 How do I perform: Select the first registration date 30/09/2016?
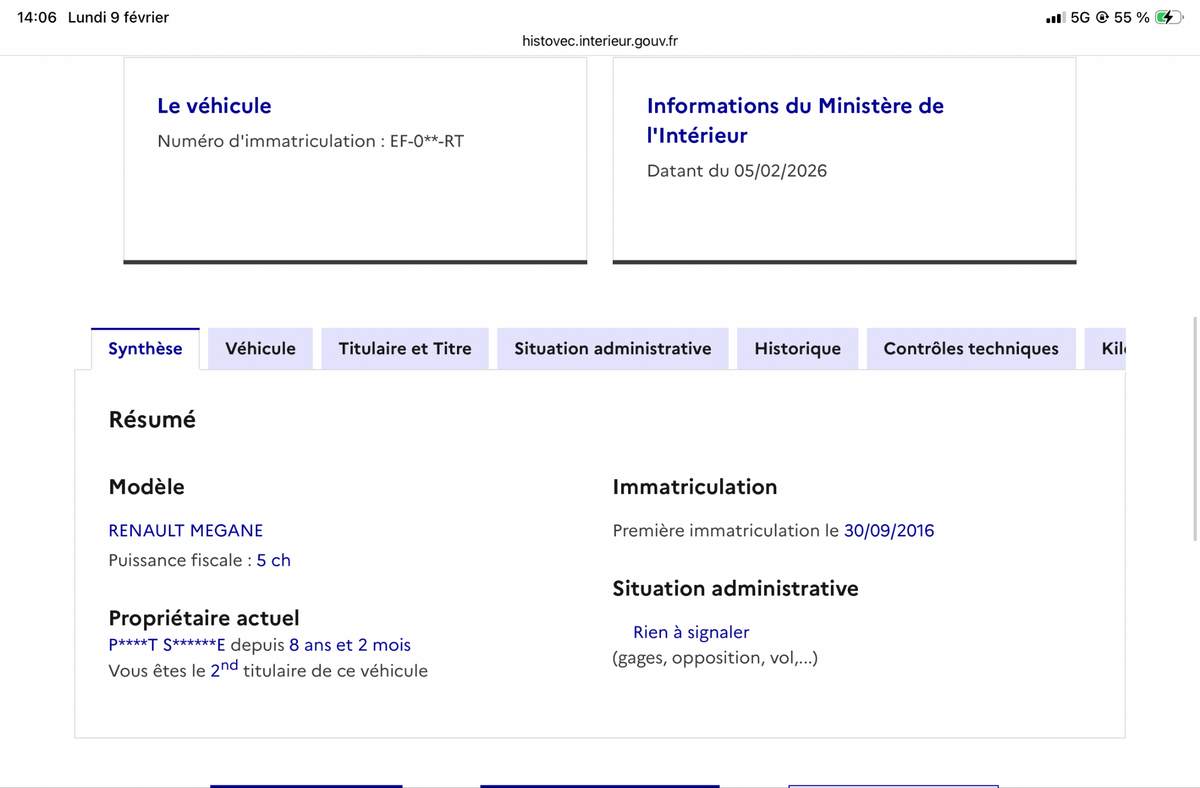point(889,531)
